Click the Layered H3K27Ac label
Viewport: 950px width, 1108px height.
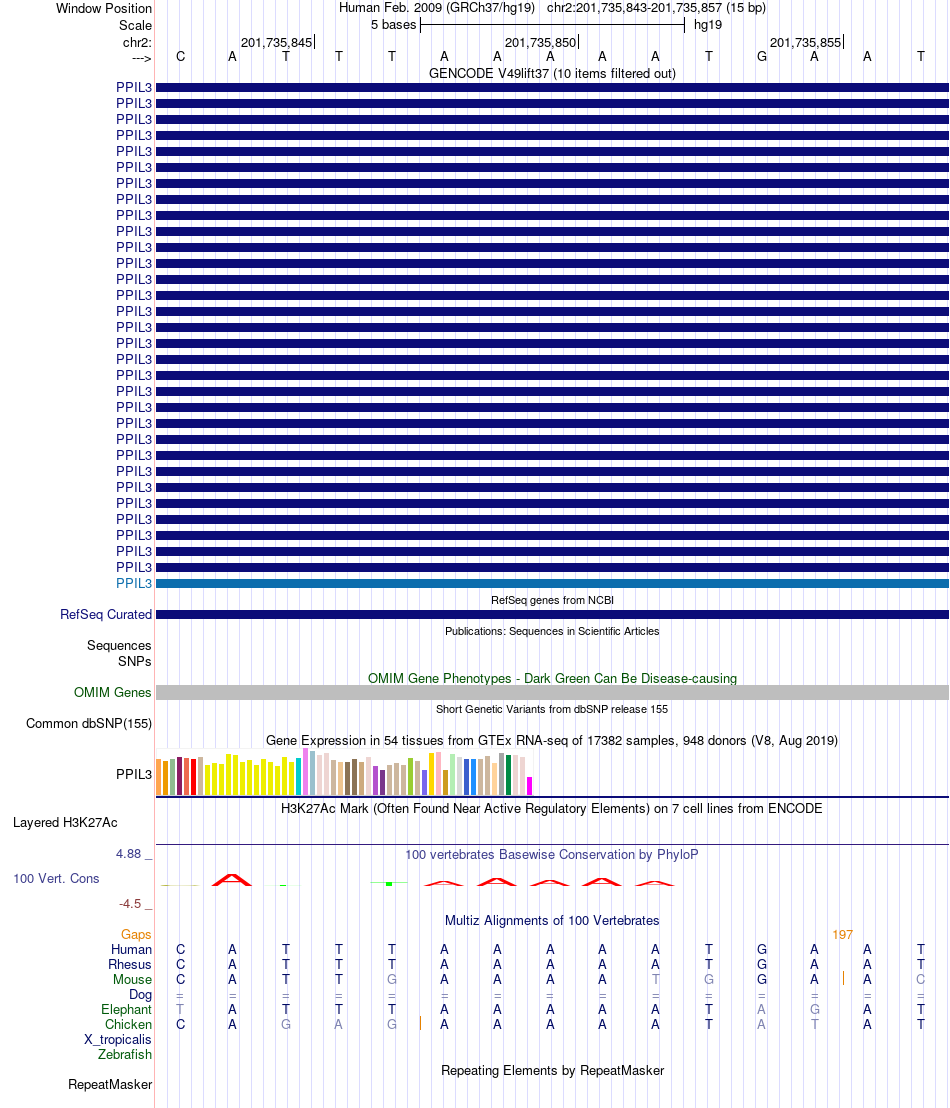pos(65,823)
